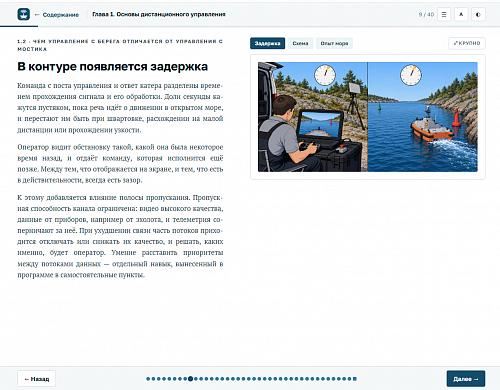Screen dimensions: 500x390
Task: Click the course logo icon in header
Action: [x=23, y=14]
